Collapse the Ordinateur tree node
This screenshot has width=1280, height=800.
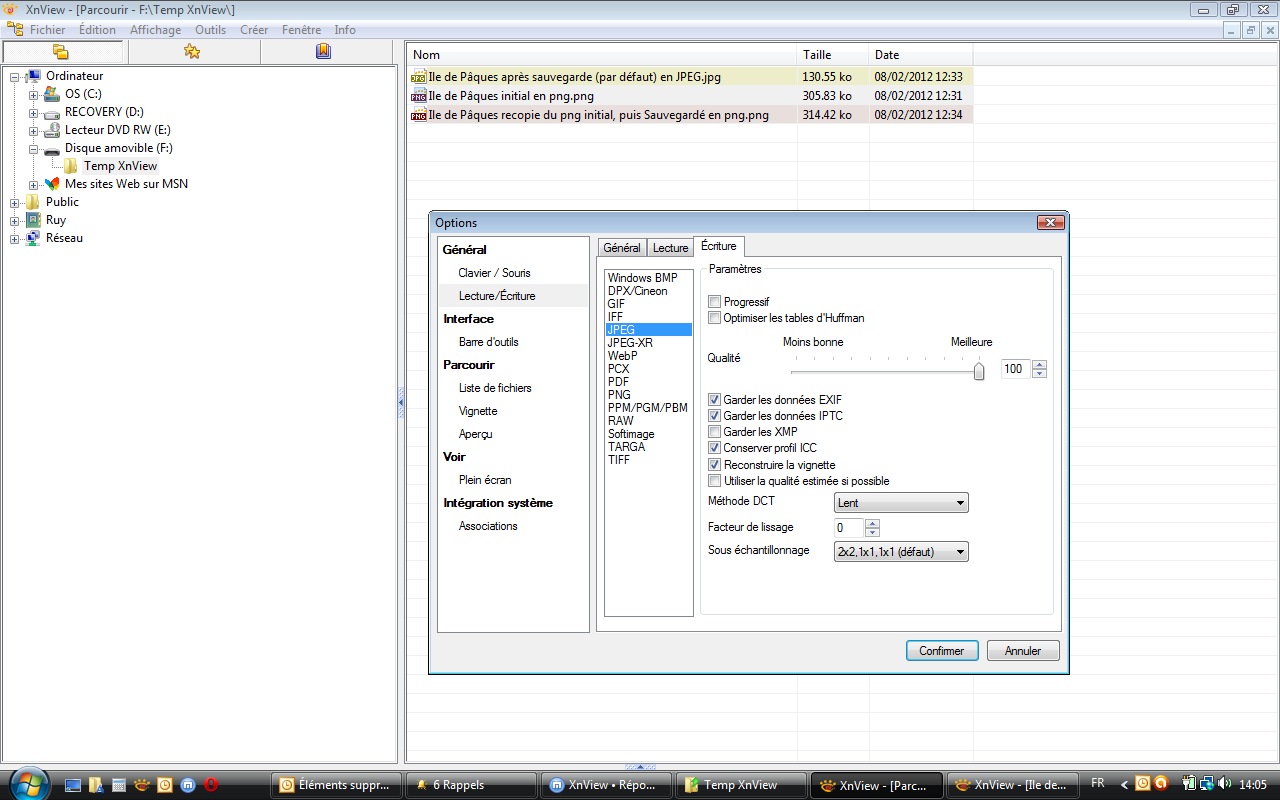click(15, 76)
